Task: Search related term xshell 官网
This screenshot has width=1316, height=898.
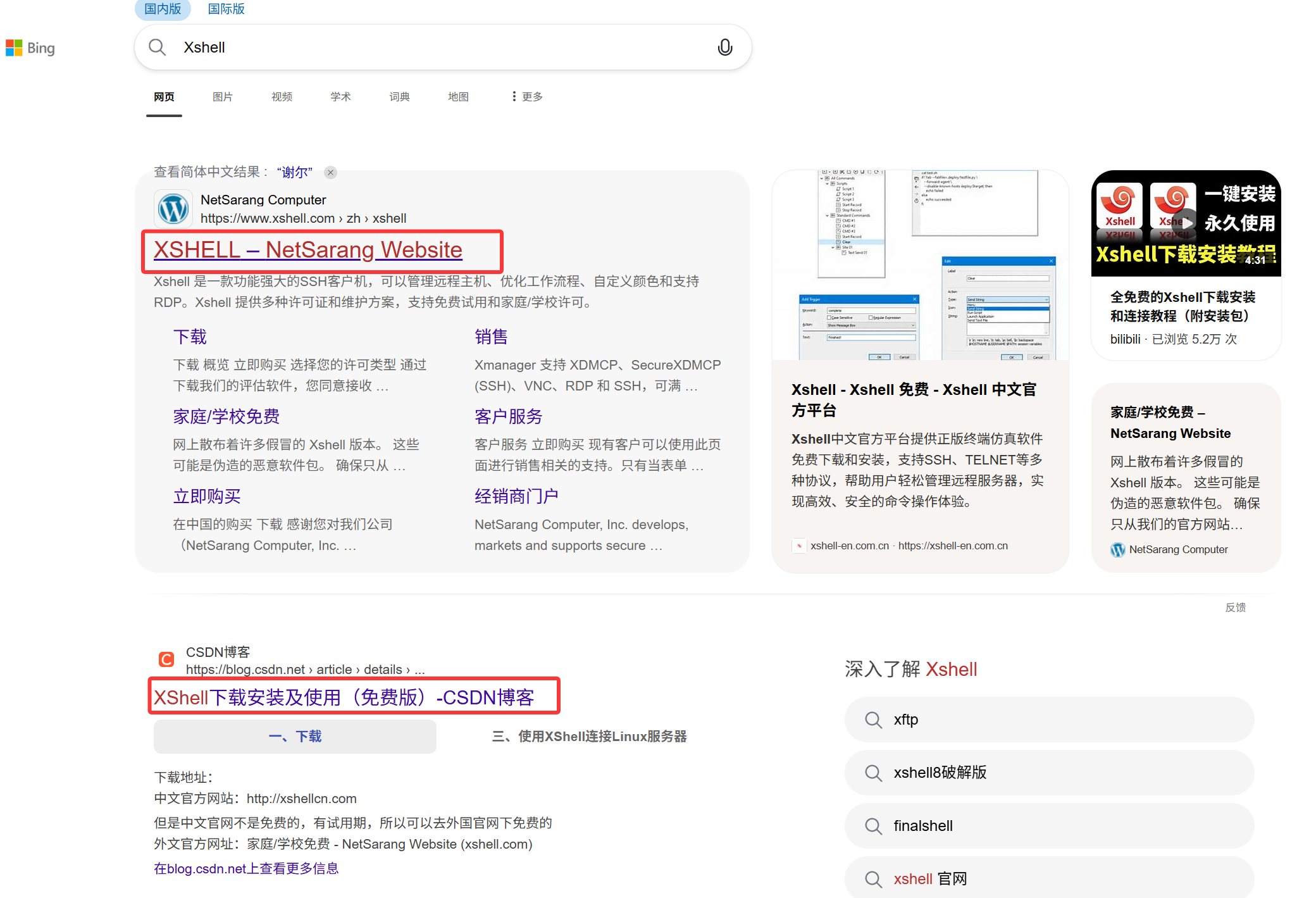Action: (x=1050, y=878)
